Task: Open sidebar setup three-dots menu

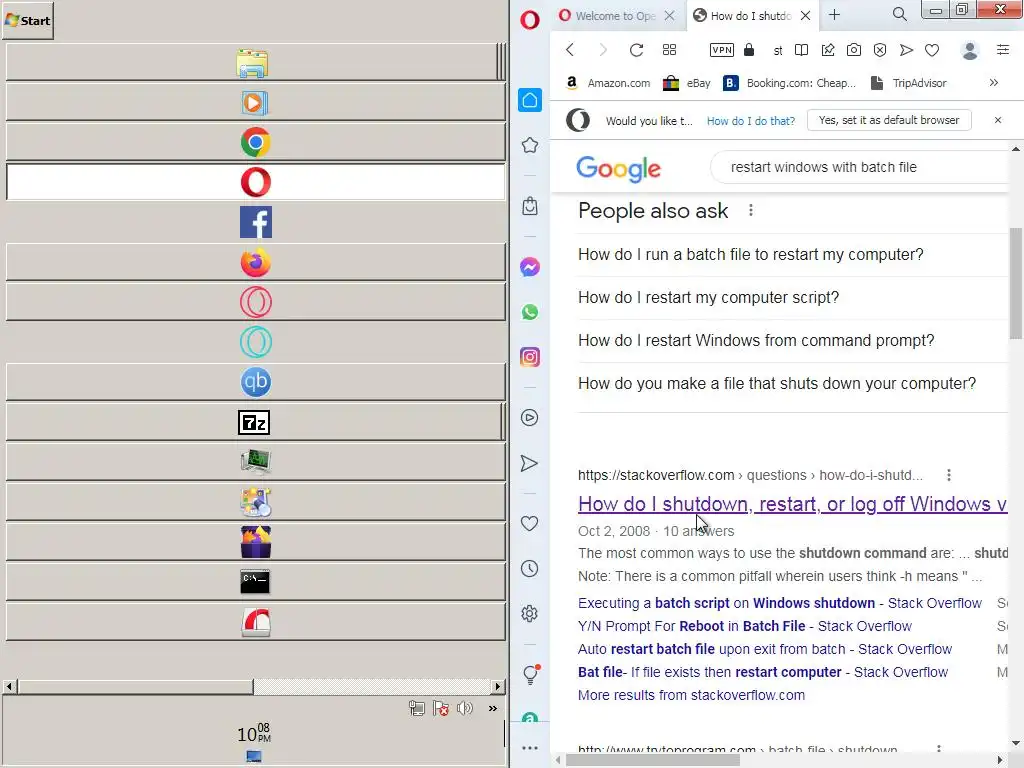Action: [x=530, y=748]
